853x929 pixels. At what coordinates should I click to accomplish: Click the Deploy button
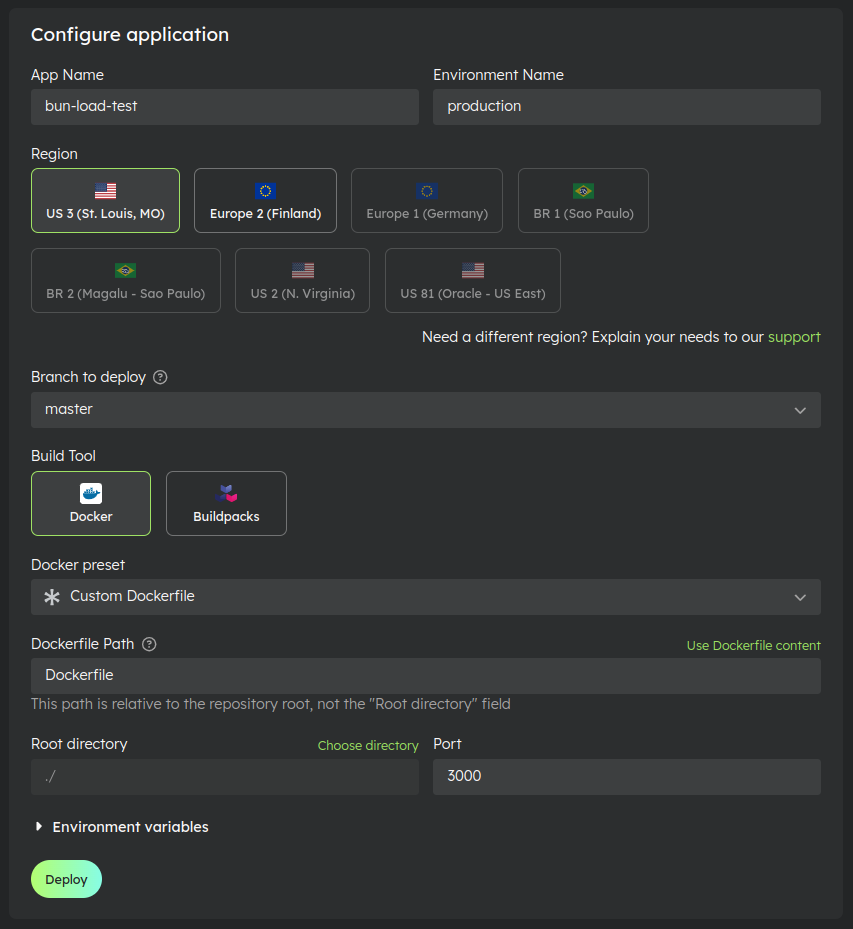[66, 879]
